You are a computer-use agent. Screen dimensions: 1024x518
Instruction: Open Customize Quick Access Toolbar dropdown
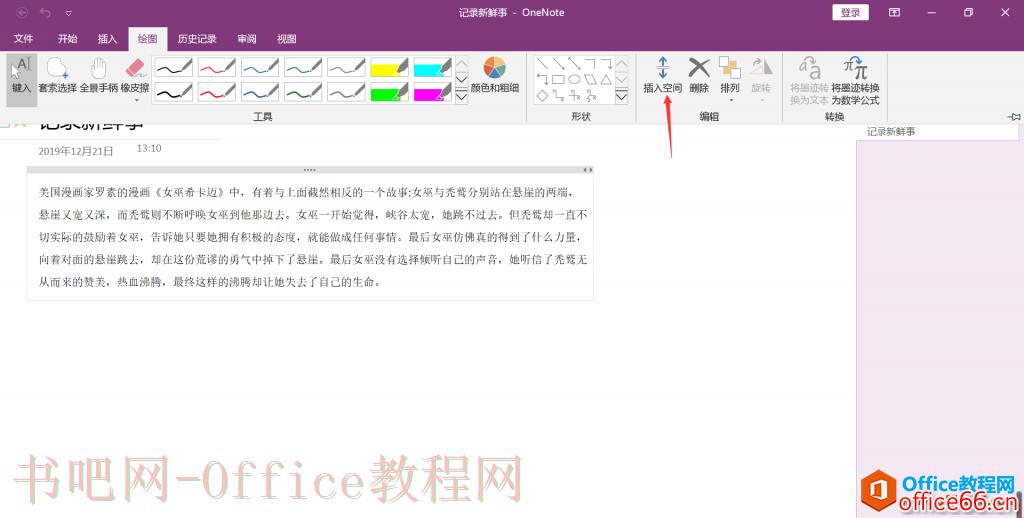click(69, 13)
